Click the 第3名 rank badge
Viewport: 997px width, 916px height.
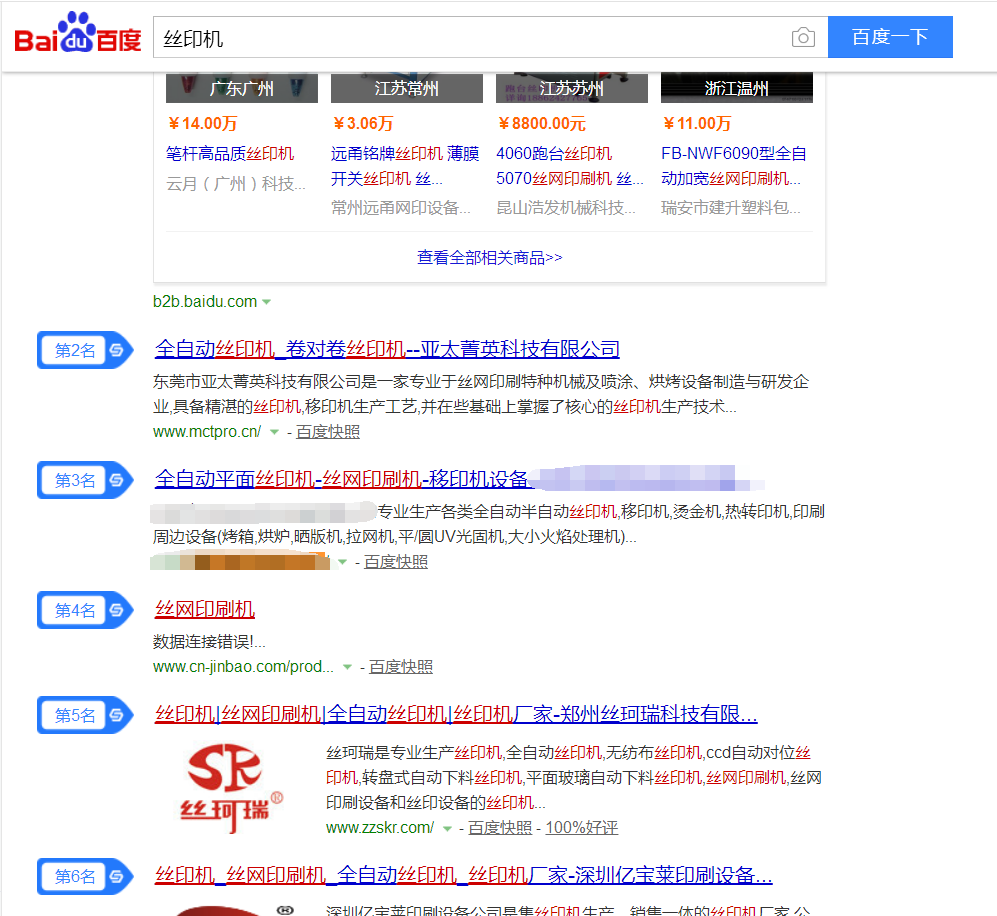(85, 480)
